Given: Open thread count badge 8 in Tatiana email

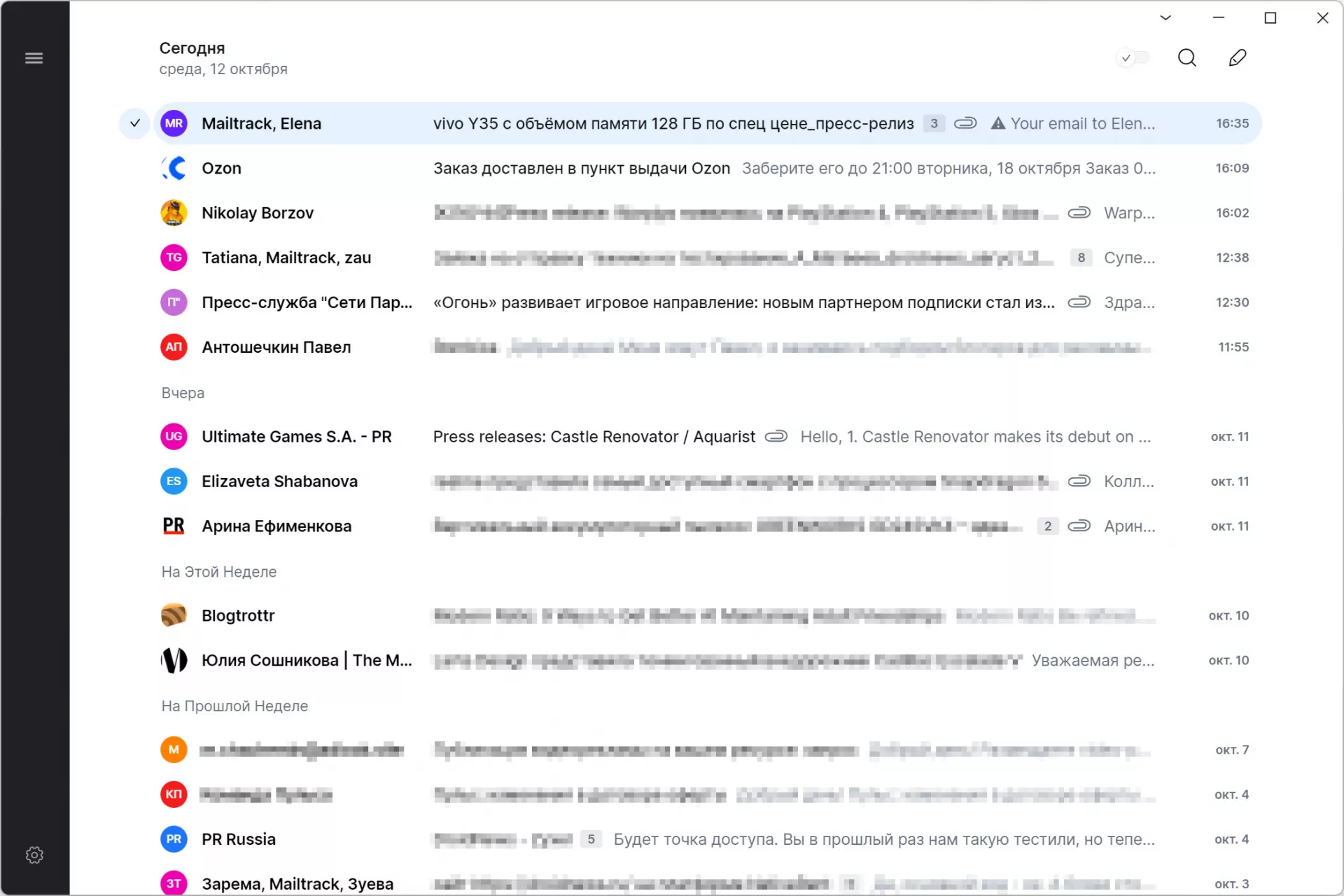Looking at the screenshot, I should pyautogui.click(x=1081, y=258).
